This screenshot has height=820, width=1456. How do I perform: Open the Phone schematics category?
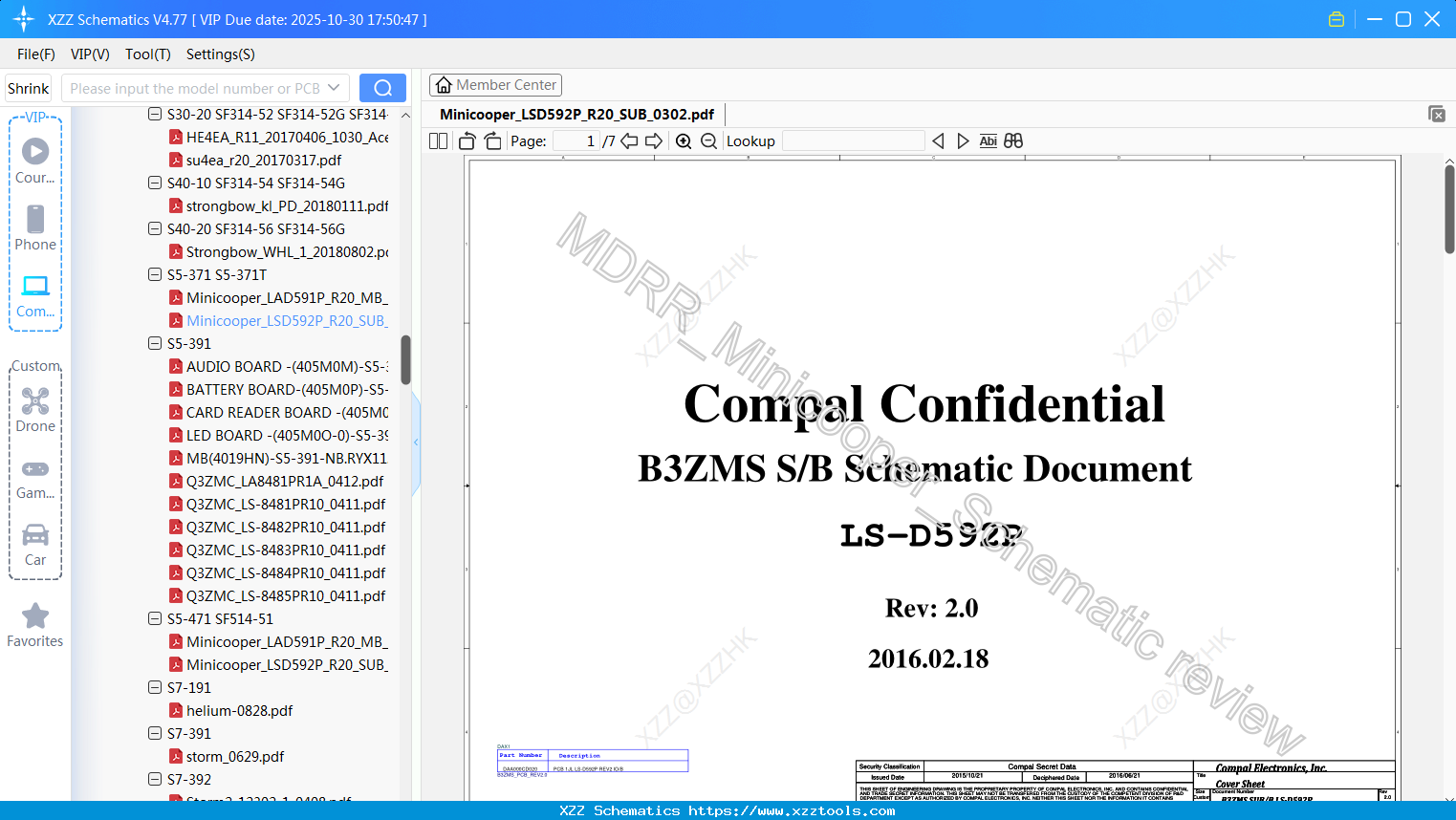tap(35, 229)
